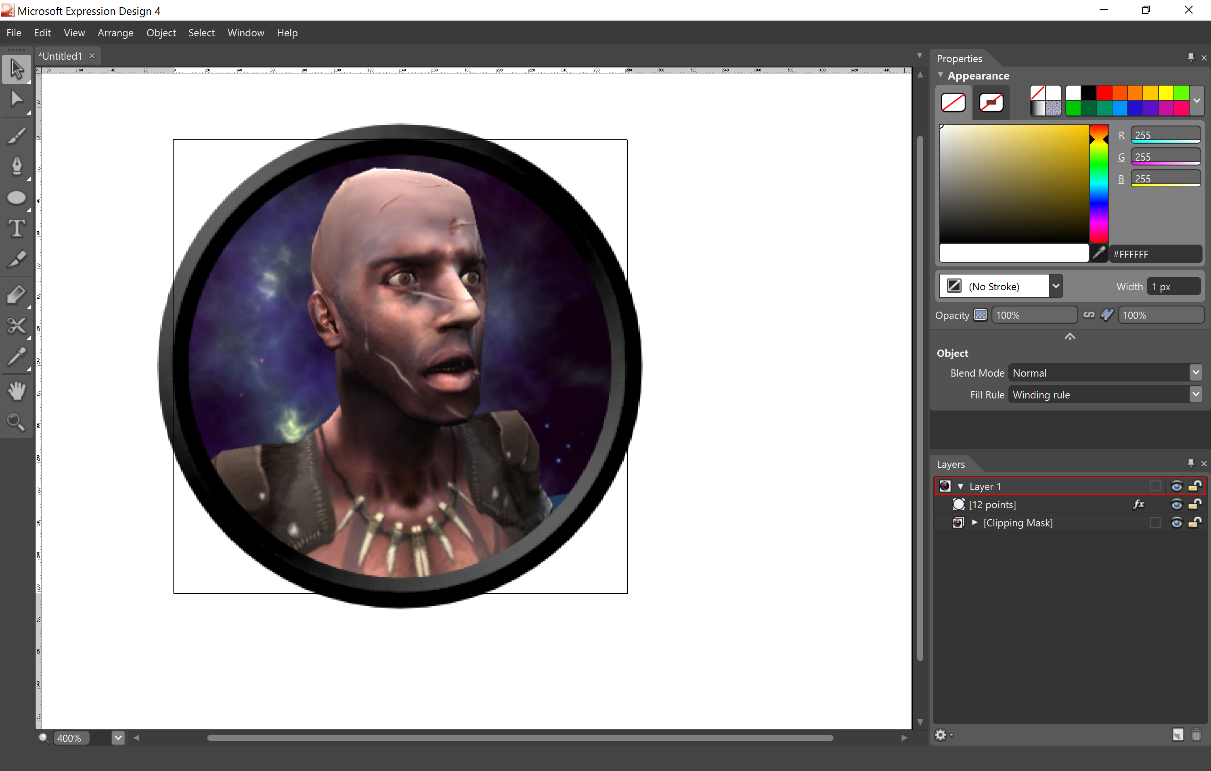Open the Select menu

pos(202,33)
